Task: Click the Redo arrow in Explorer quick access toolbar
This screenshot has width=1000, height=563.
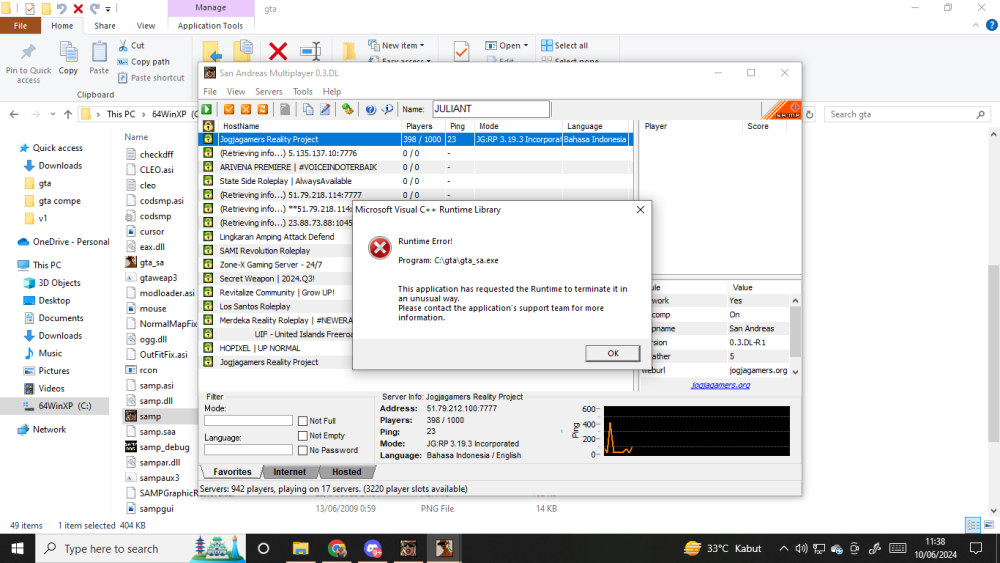Action: [94, 8]
